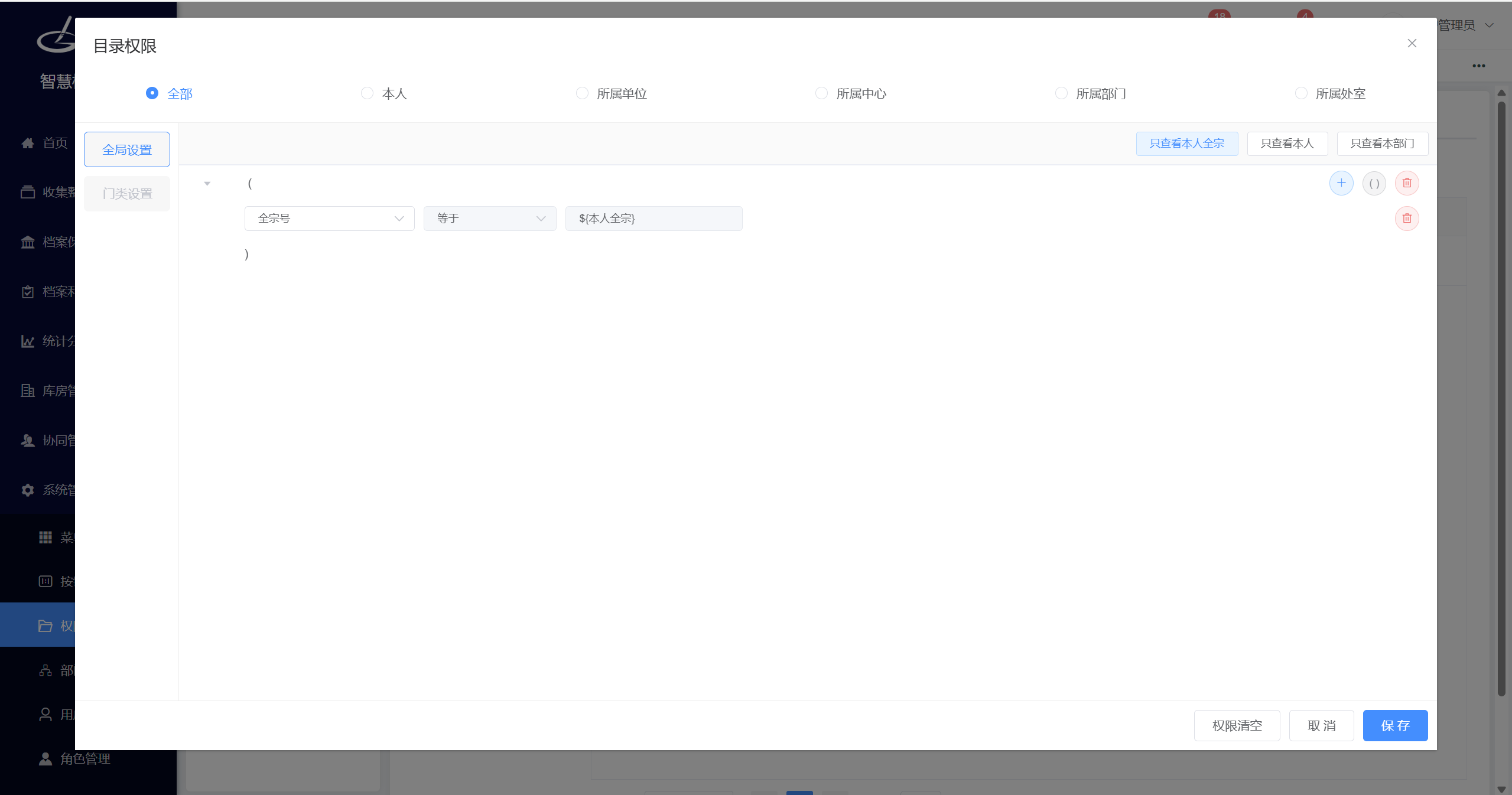Click the 收集 briefcase sidebar icon
This screenshot has height=795, width=1512.
[28, 192]
